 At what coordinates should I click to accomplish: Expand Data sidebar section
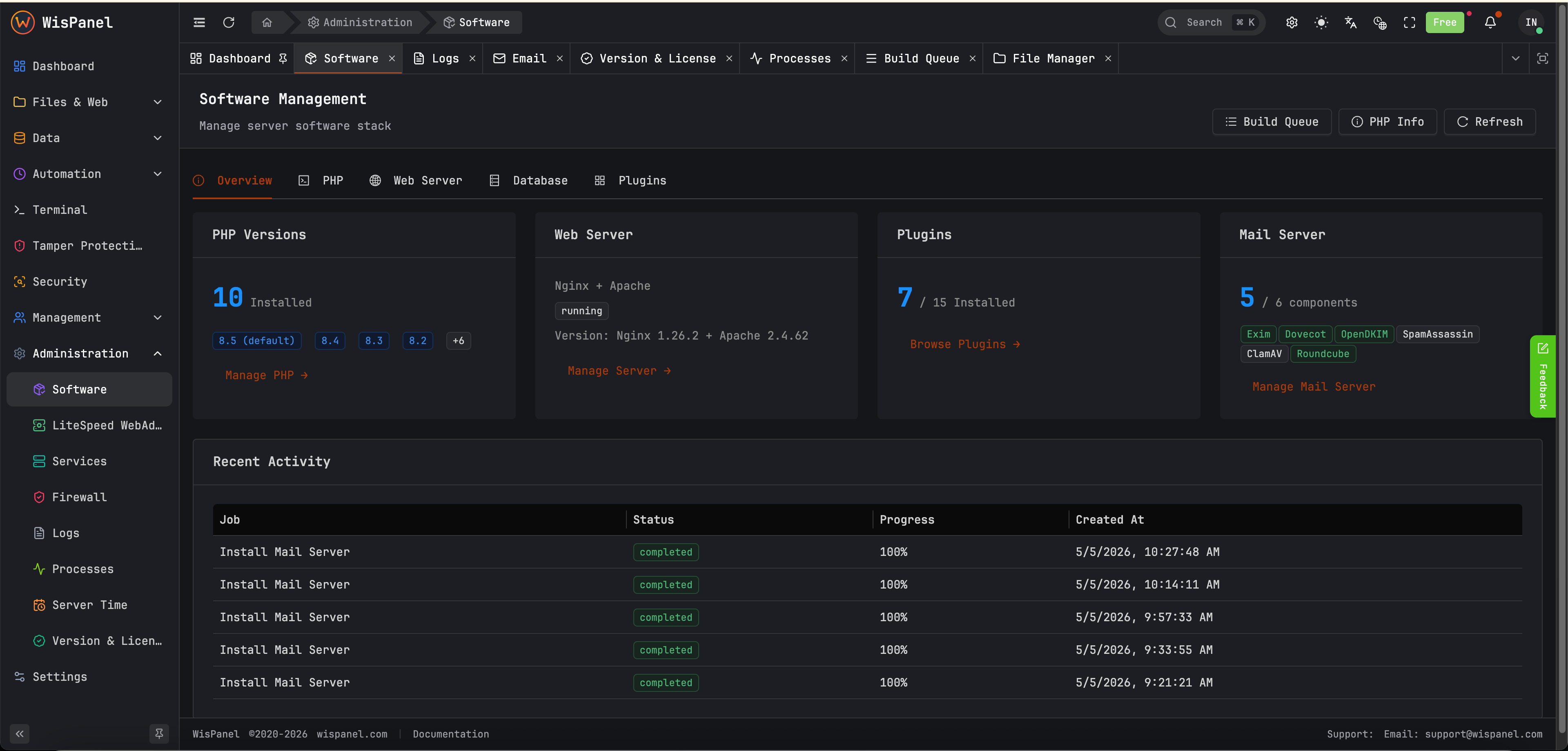pyautogui.click(x=89, y=138)
